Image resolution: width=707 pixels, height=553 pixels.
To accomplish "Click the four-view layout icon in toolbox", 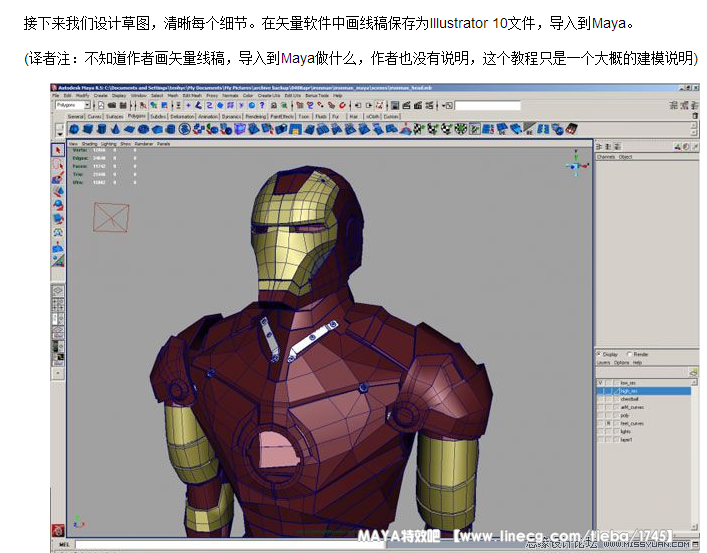I will [58, 305].
